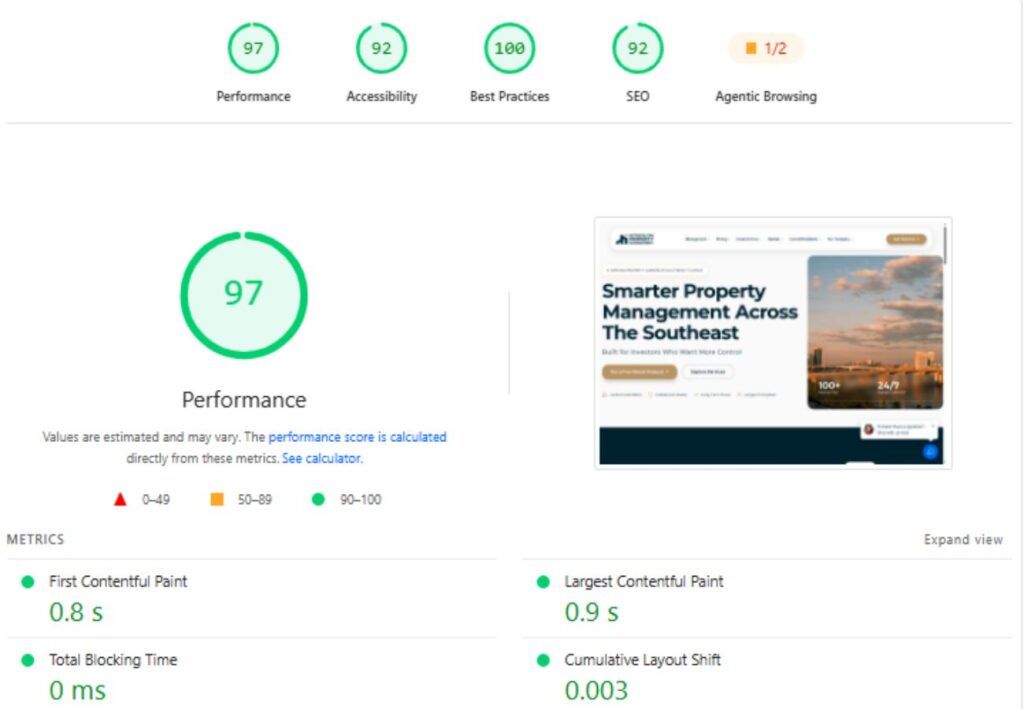Select the Performance label under the top gauges
Image resolution: width=1024 pixels, height=709 pixels.
pyautogui.click(x=253, y=96)
